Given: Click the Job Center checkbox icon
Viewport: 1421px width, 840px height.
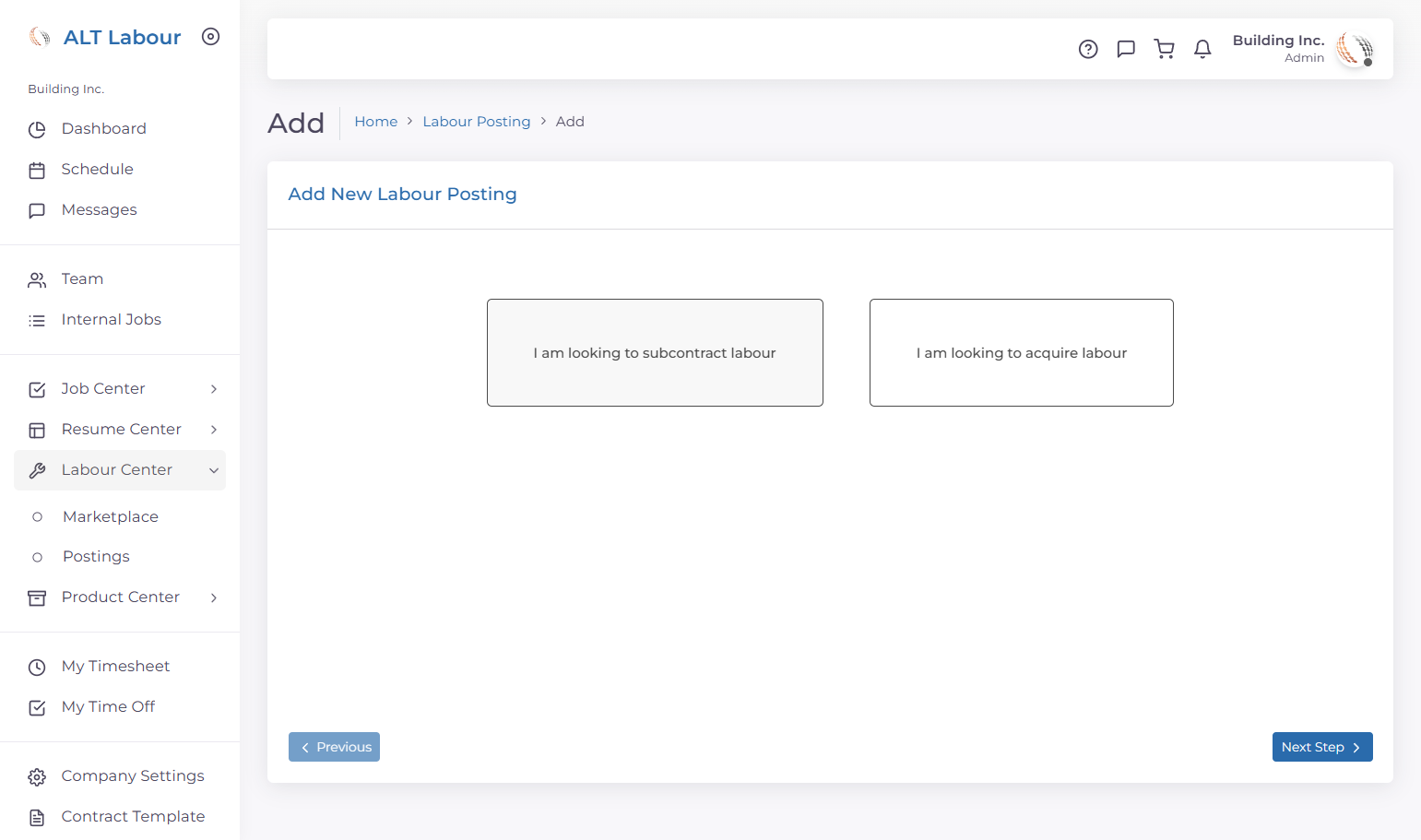Looking at the screenshot, I should click(x=37, y=390).
